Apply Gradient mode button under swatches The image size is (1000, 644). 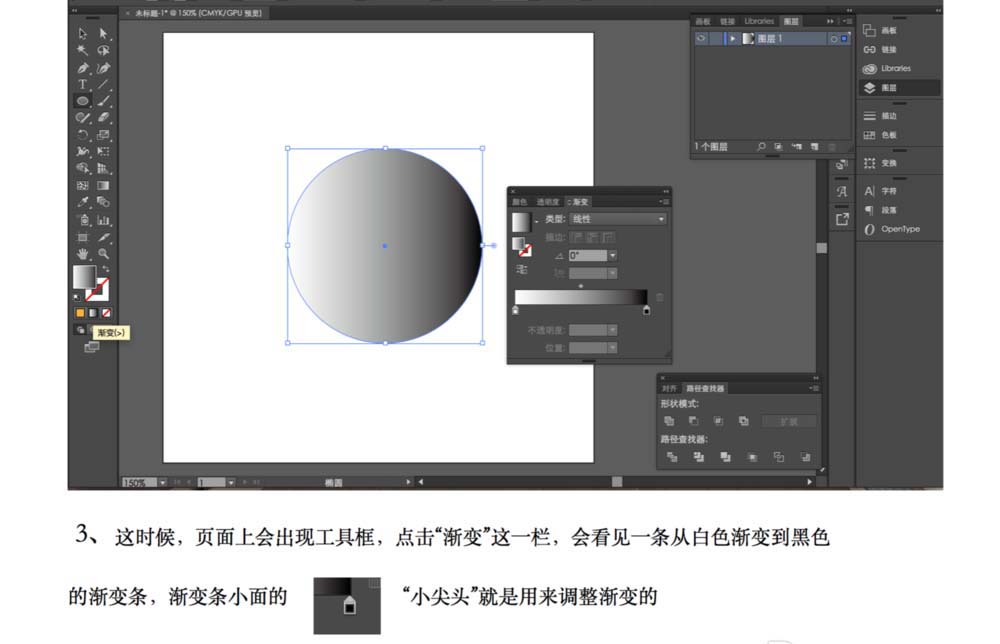click(x=93, y=313)
